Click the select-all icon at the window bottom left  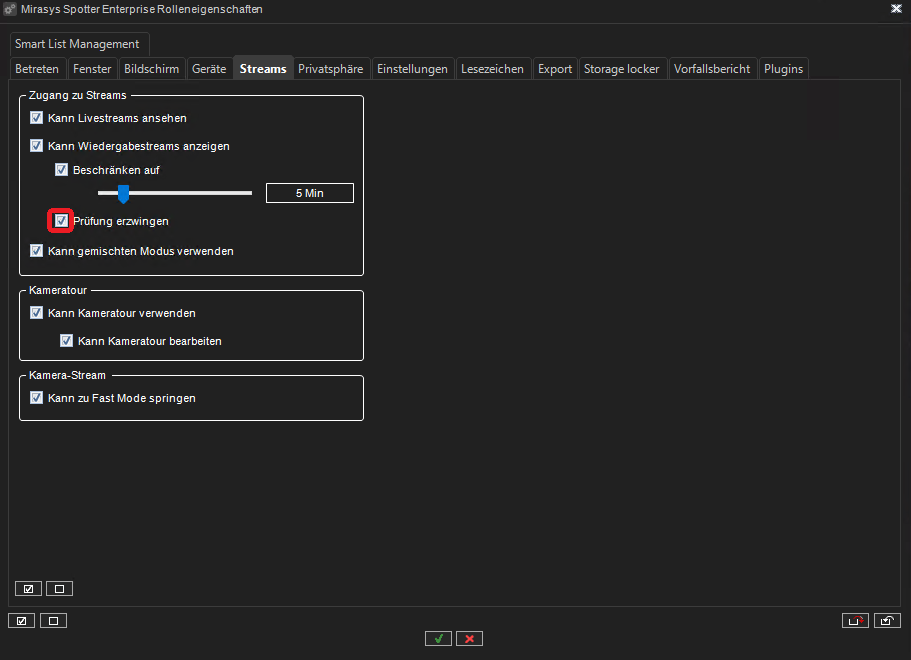[x=21, y=620]
